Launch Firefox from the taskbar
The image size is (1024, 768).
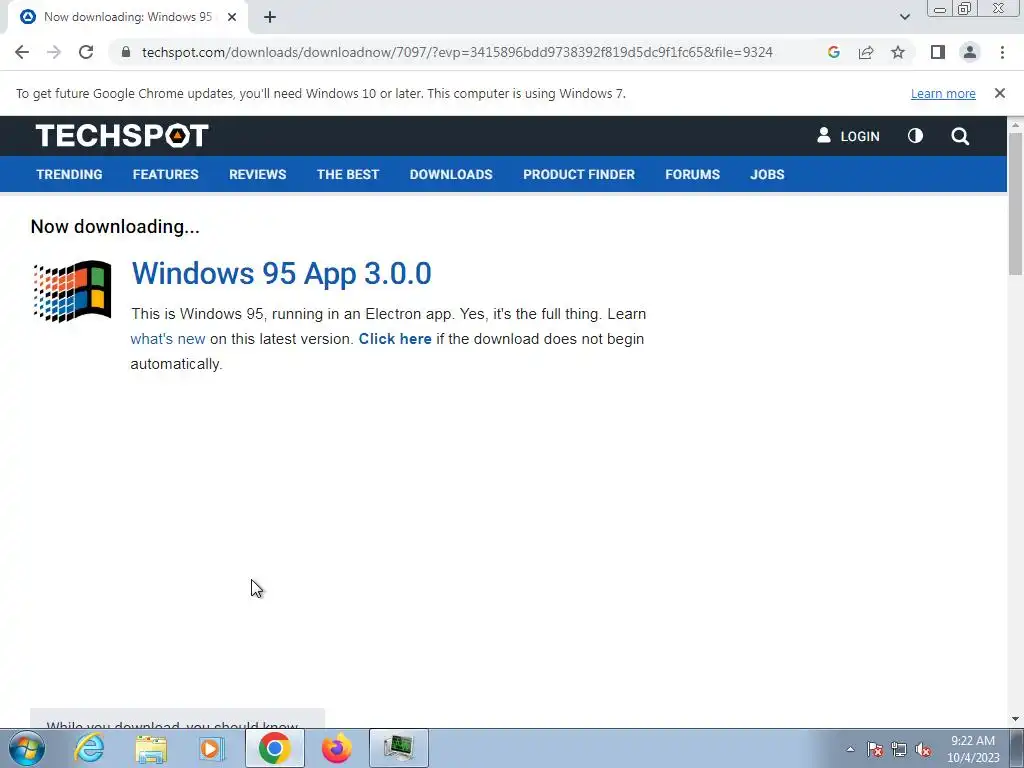336,748
